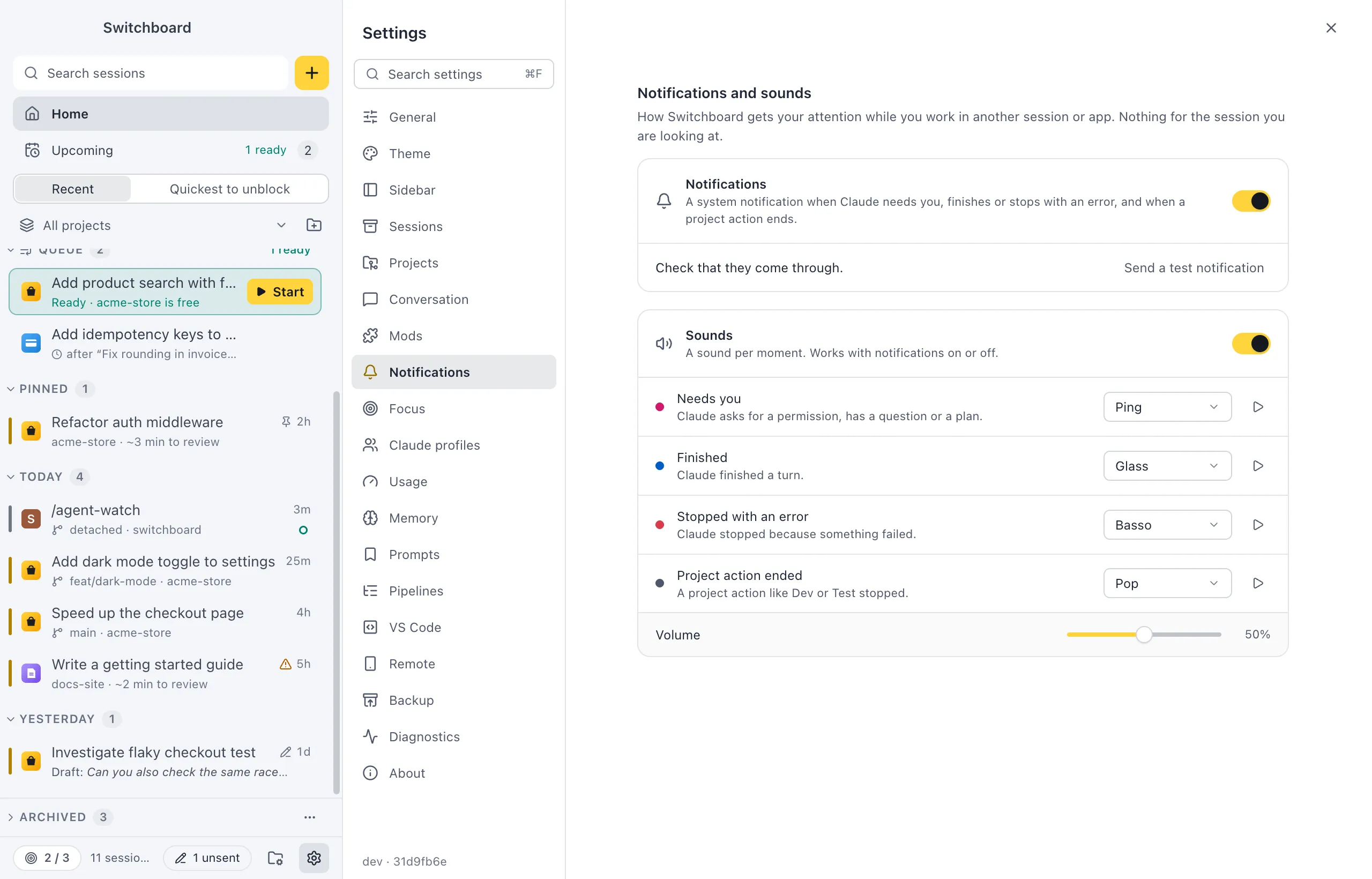Open the Backup settings page
The height and width of the screenshot is (879, 1372).
pyautogui.click(x=454, y=700)
